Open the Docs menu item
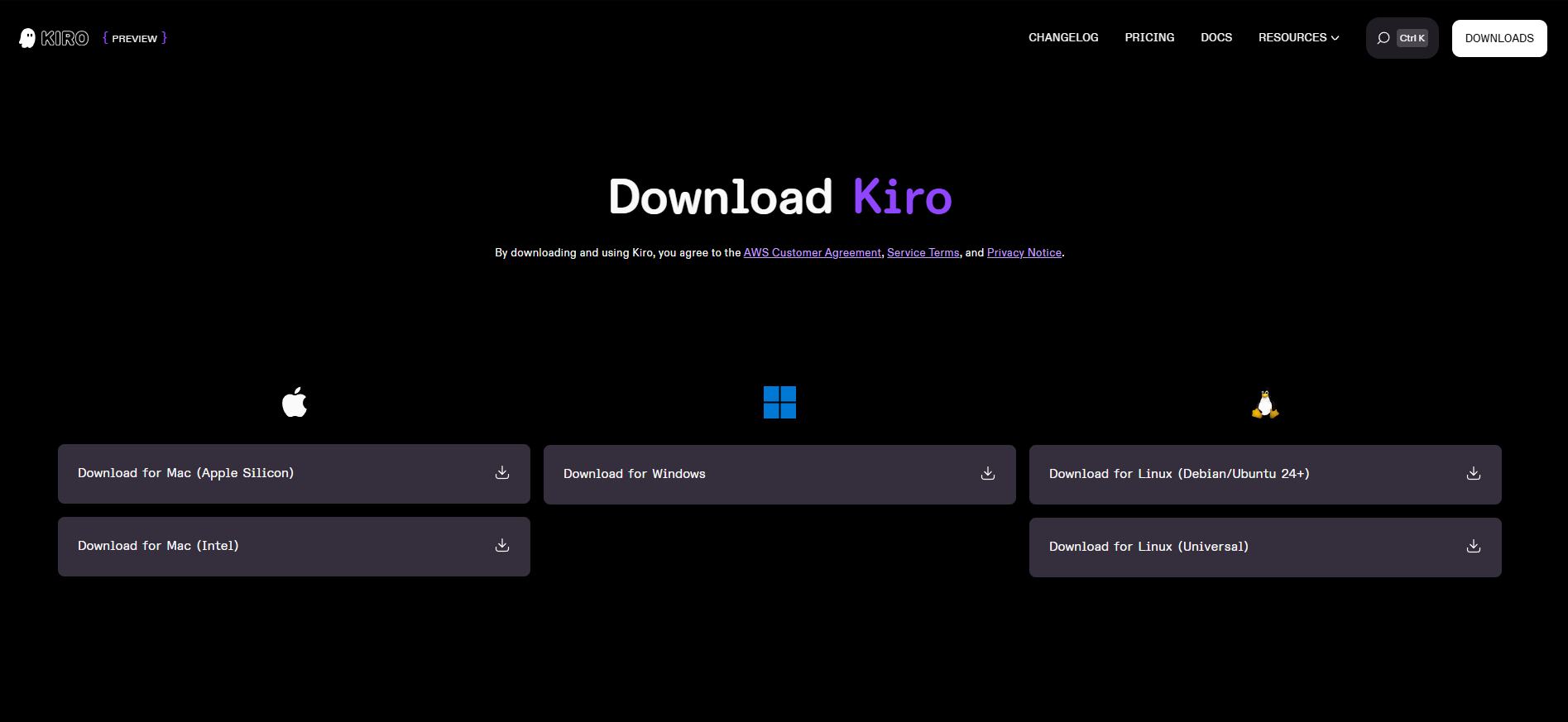This screenshot has width=1568, height=722. [1216, 38]
